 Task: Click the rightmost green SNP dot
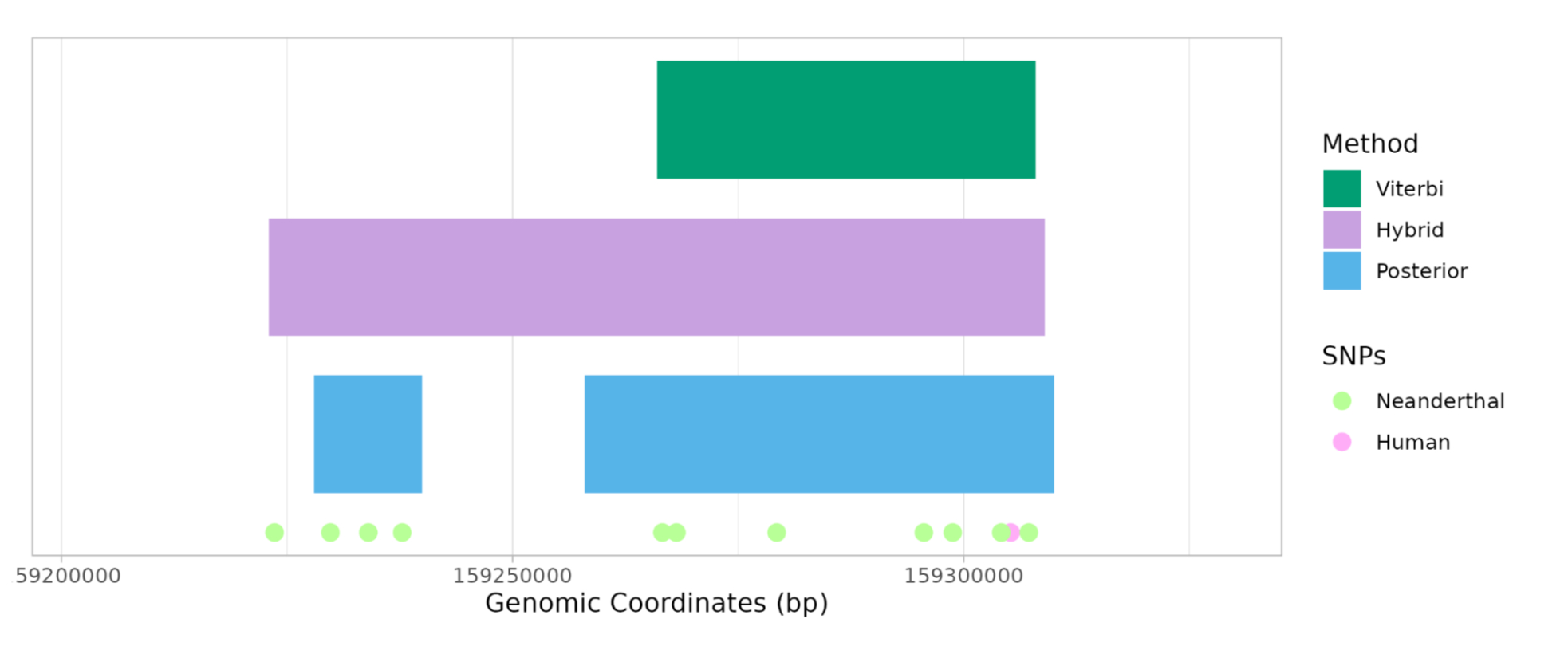pos(1030,532)
